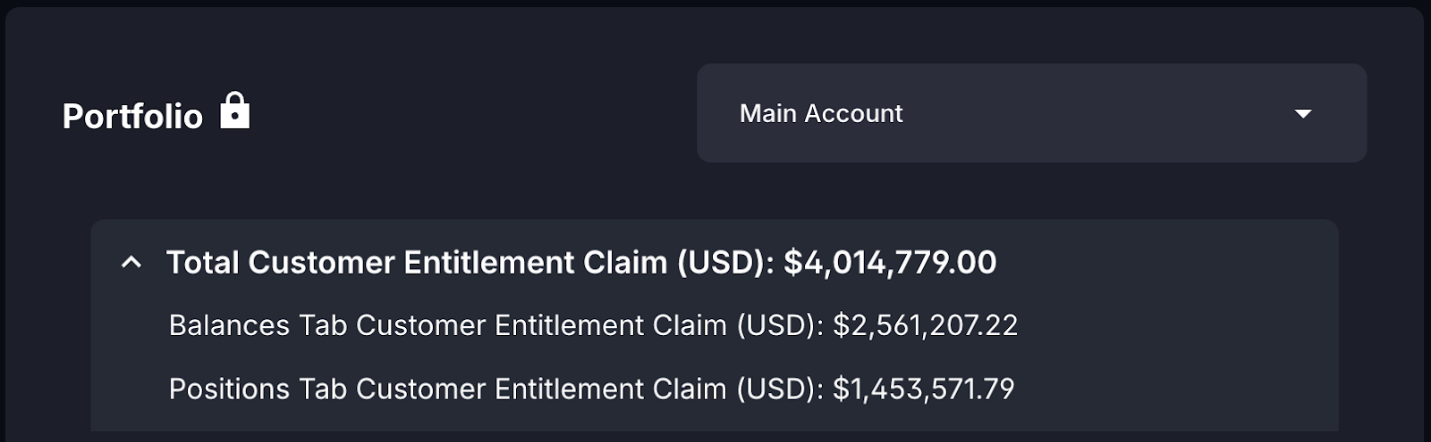Click the triangle caret icon in Main Account
The image size is (1431, 442).
pos(1302,114)
